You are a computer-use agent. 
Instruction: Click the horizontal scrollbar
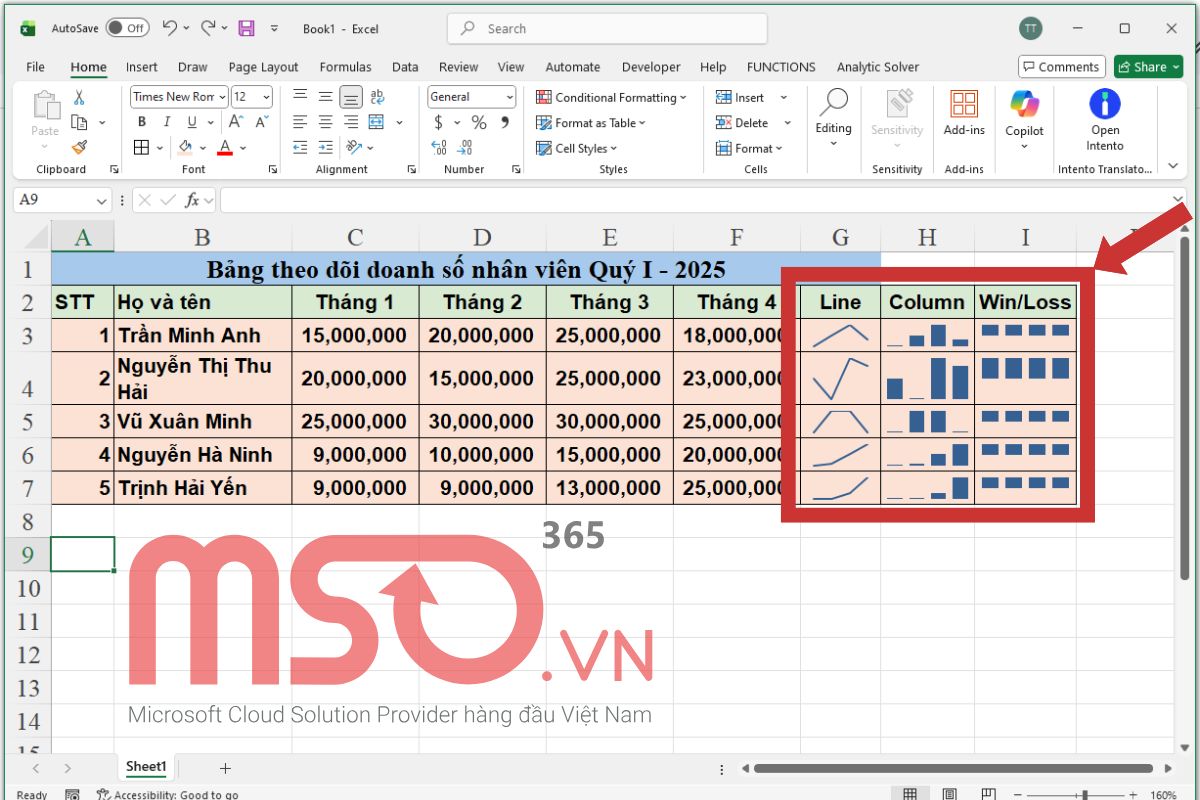pos(953,768)
